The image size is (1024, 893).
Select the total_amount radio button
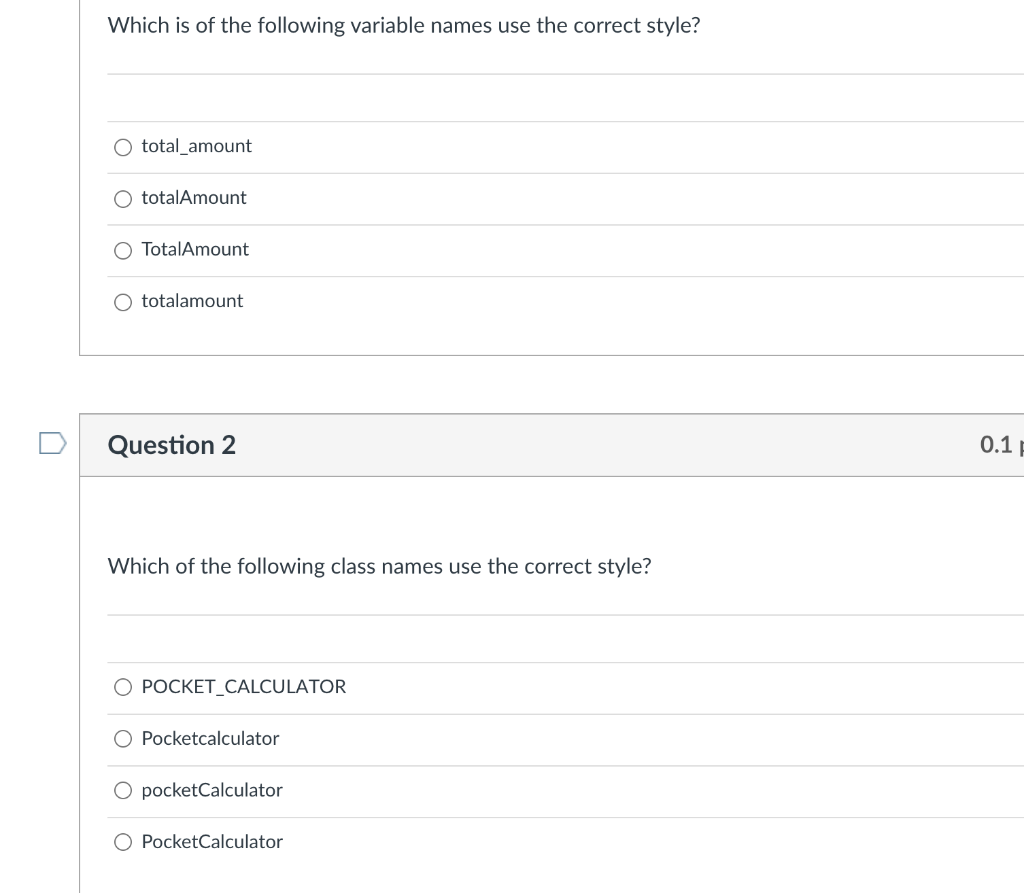(122, 147)
